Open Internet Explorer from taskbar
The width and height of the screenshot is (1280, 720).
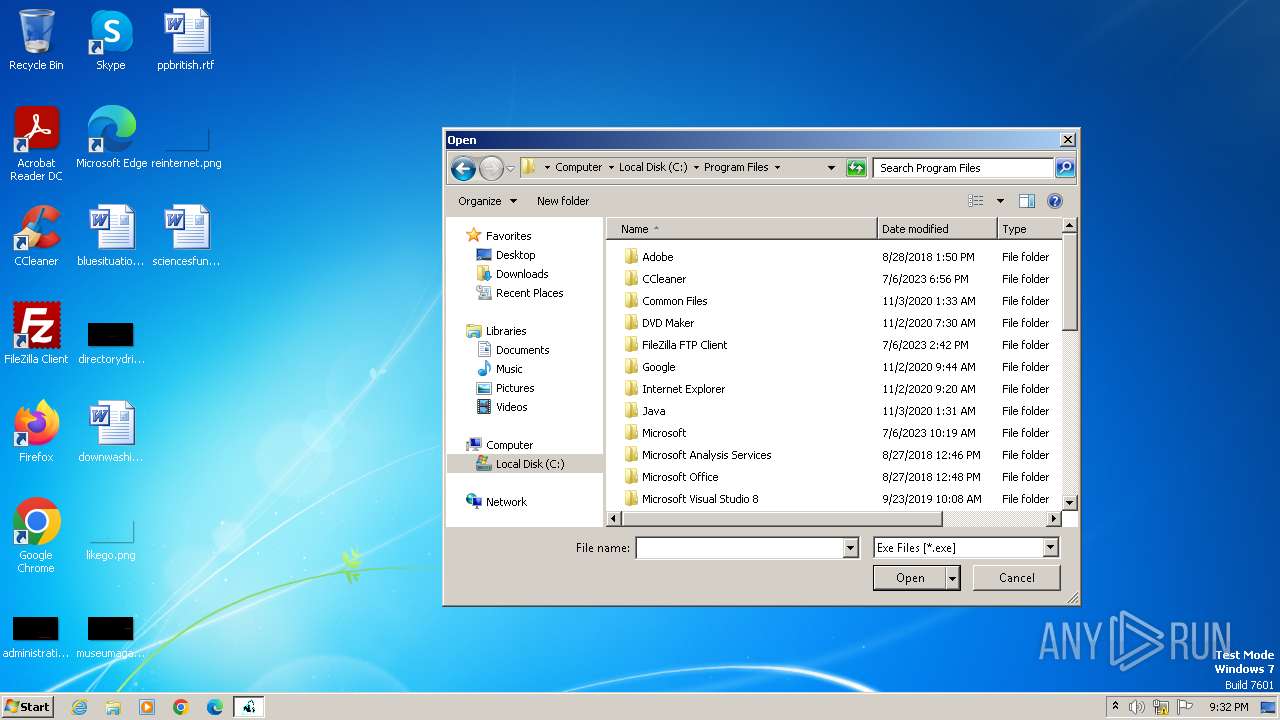pyautogui.click(x=79, y=707)
